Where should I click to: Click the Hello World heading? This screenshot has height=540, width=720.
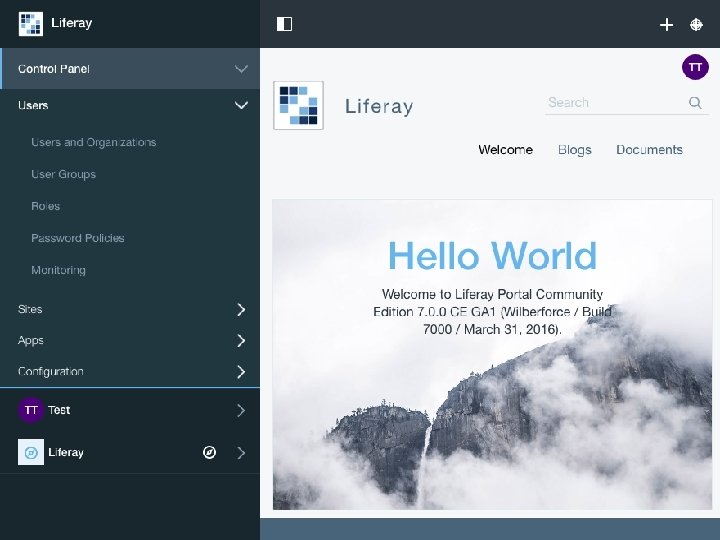point(492,256)
